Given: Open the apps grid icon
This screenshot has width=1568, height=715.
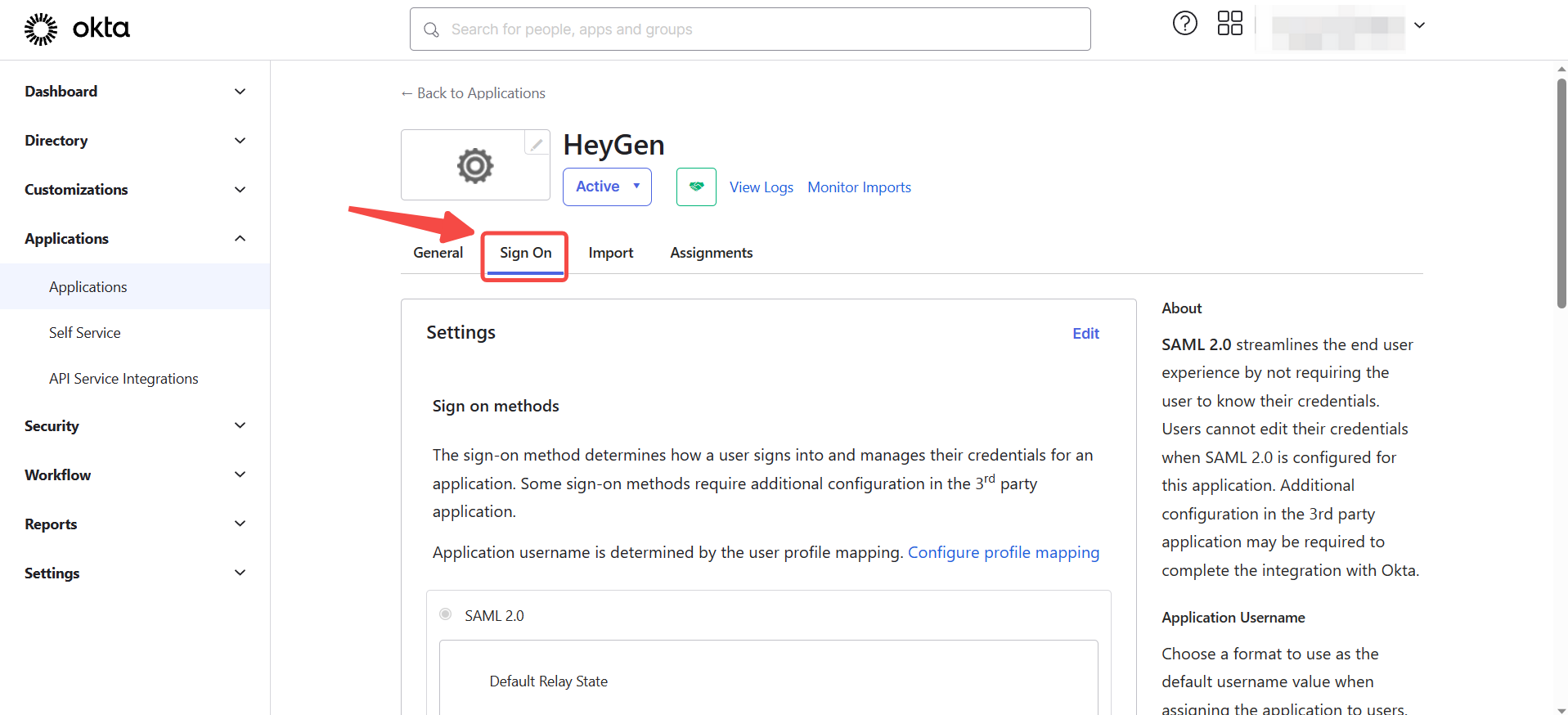Looking at the screenshot, I should [x=1229, y=24].
